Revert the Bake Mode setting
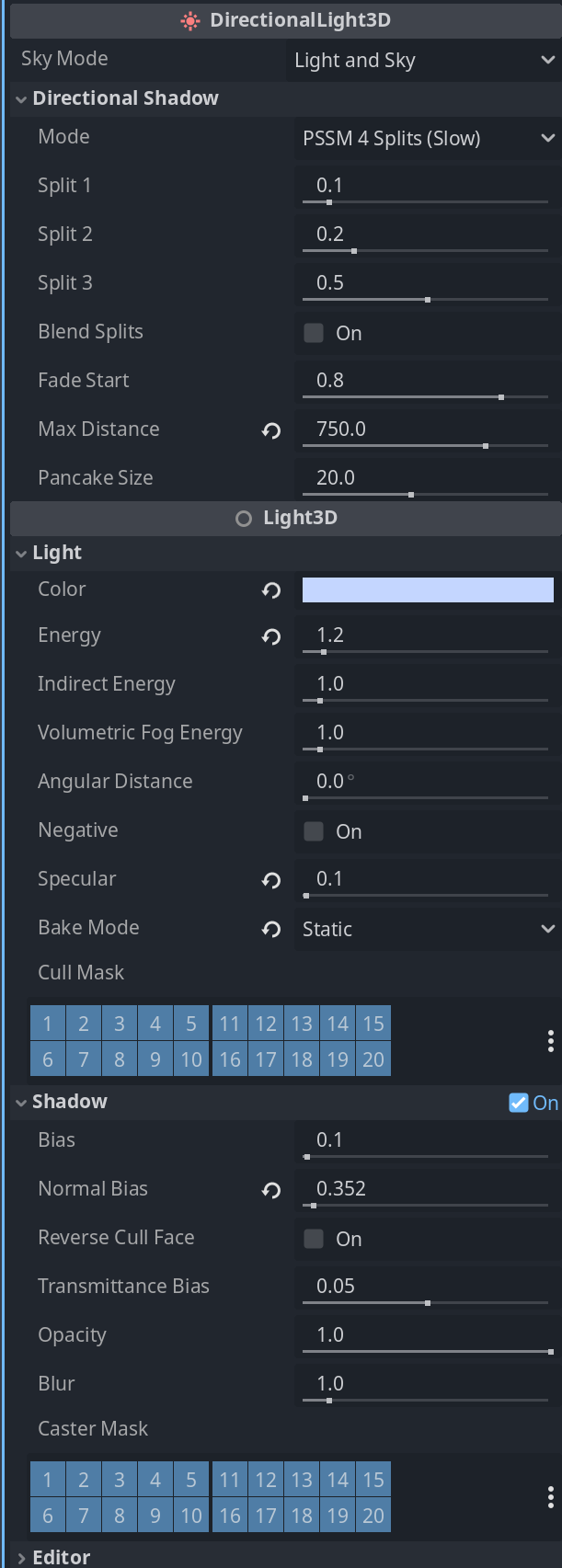Screen dimensions: 562x1568 click(271, 929)
